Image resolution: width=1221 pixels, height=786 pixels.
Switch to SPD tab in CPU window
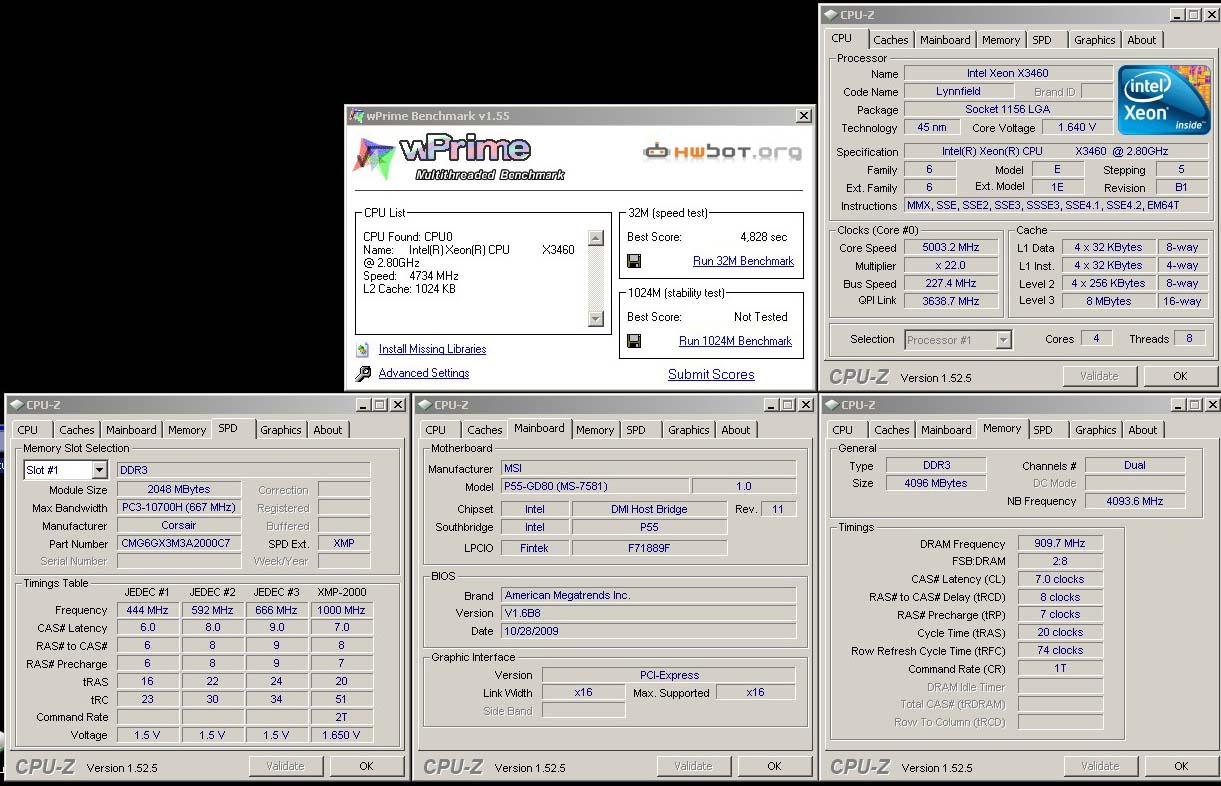(x=1042, y=40)
